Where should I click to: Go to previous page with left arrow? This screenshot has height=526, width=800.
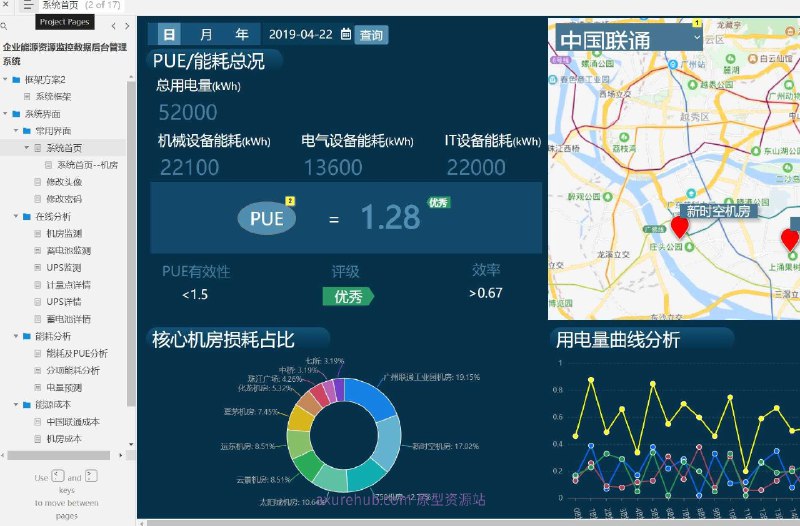coord(113,26)
